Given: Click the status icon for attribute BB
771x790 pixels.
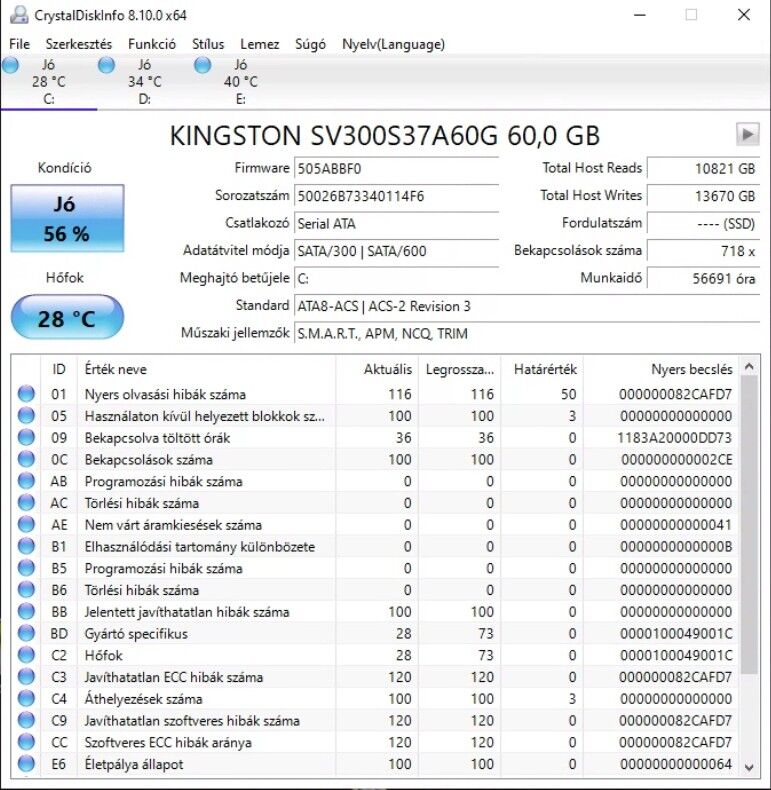Looking at the screenshot, I should [26, 612].
